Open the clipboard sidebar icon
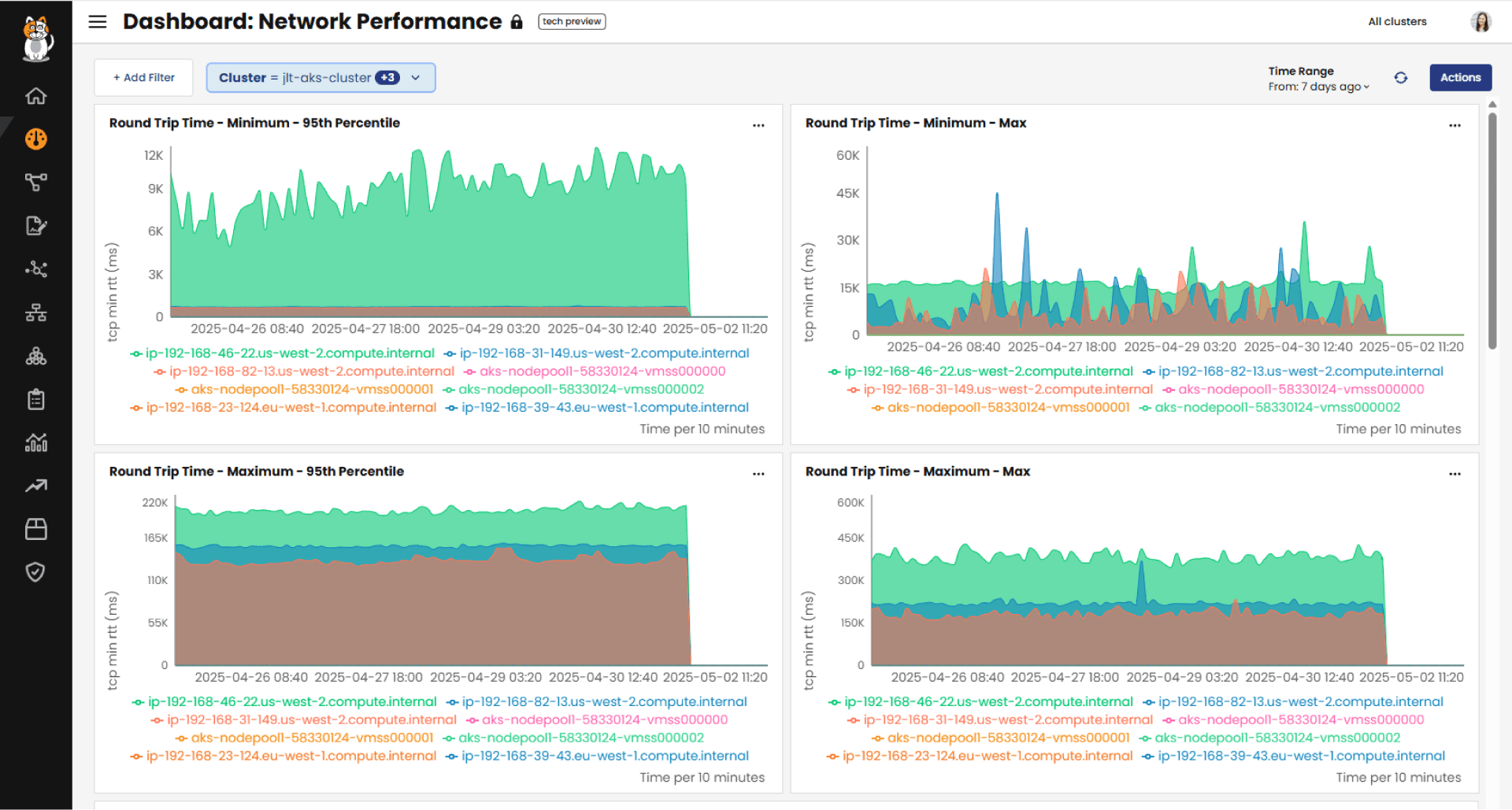The height and width of the screenshot is (810, 1512). click(x=36, y=399)
